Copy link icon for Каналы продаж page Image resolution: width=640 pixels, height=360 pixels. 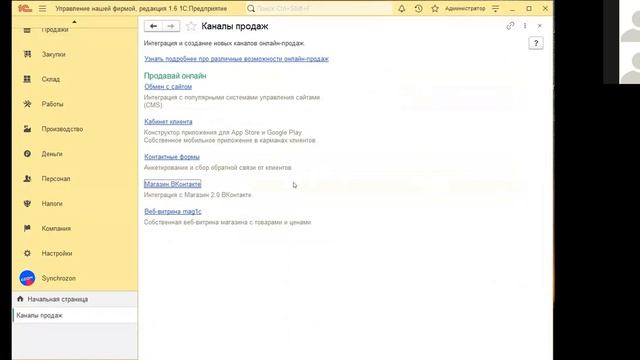coord(510,26)
